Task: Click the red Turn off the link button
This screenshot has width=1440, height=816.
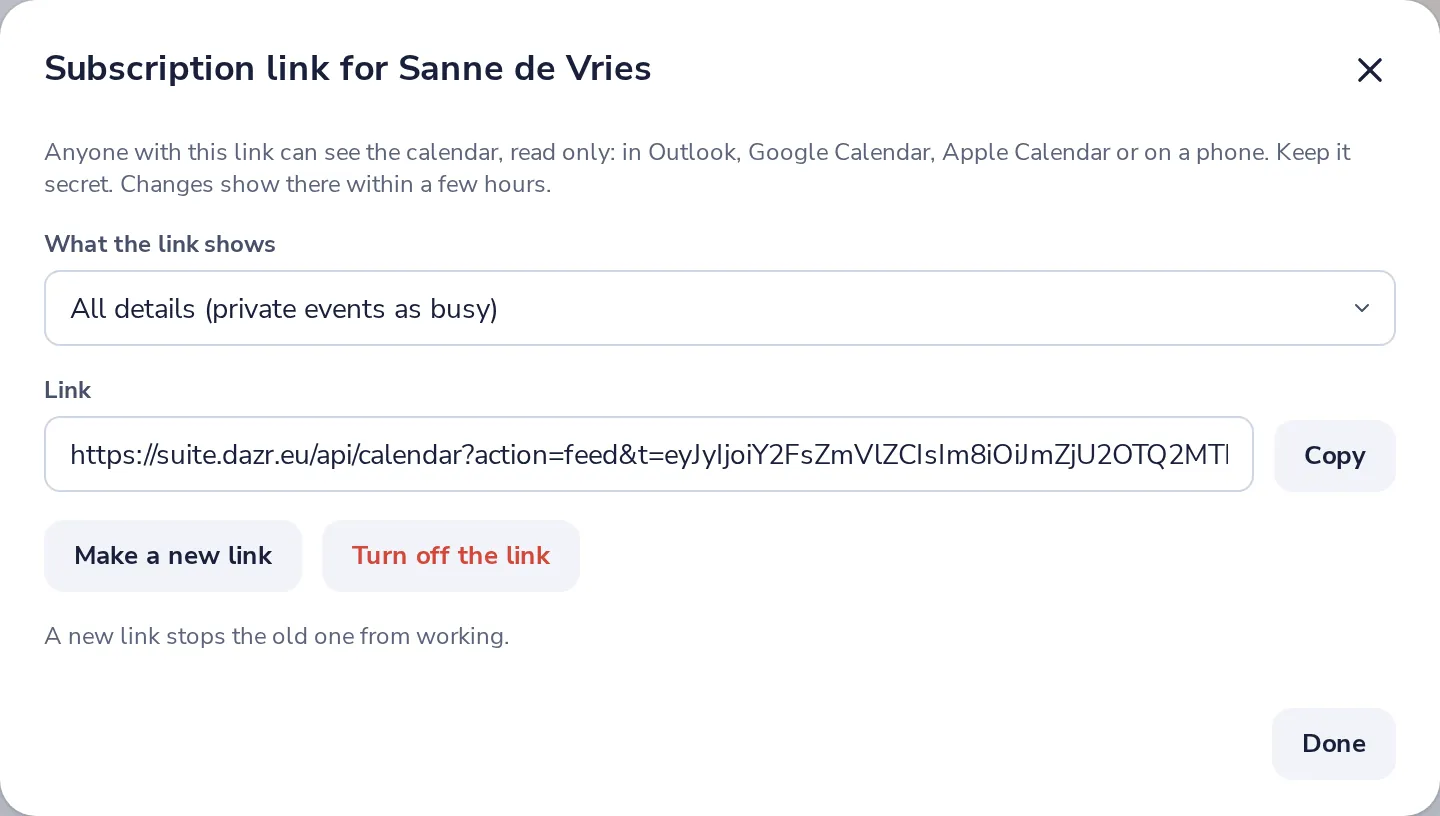Action: coord(451,556)
